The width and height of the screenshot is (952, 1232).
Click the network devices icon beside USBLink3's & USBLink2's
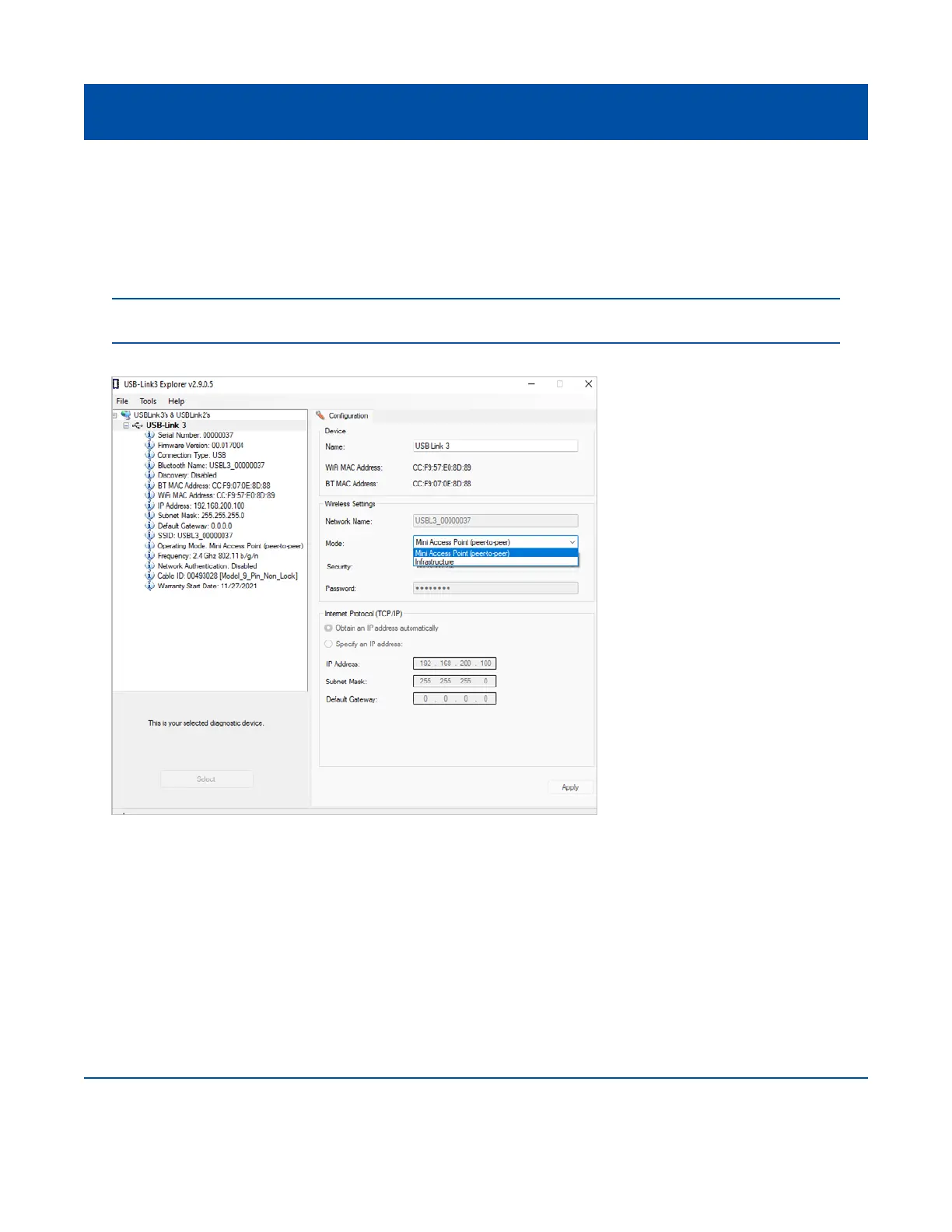(x=126, y=415)
